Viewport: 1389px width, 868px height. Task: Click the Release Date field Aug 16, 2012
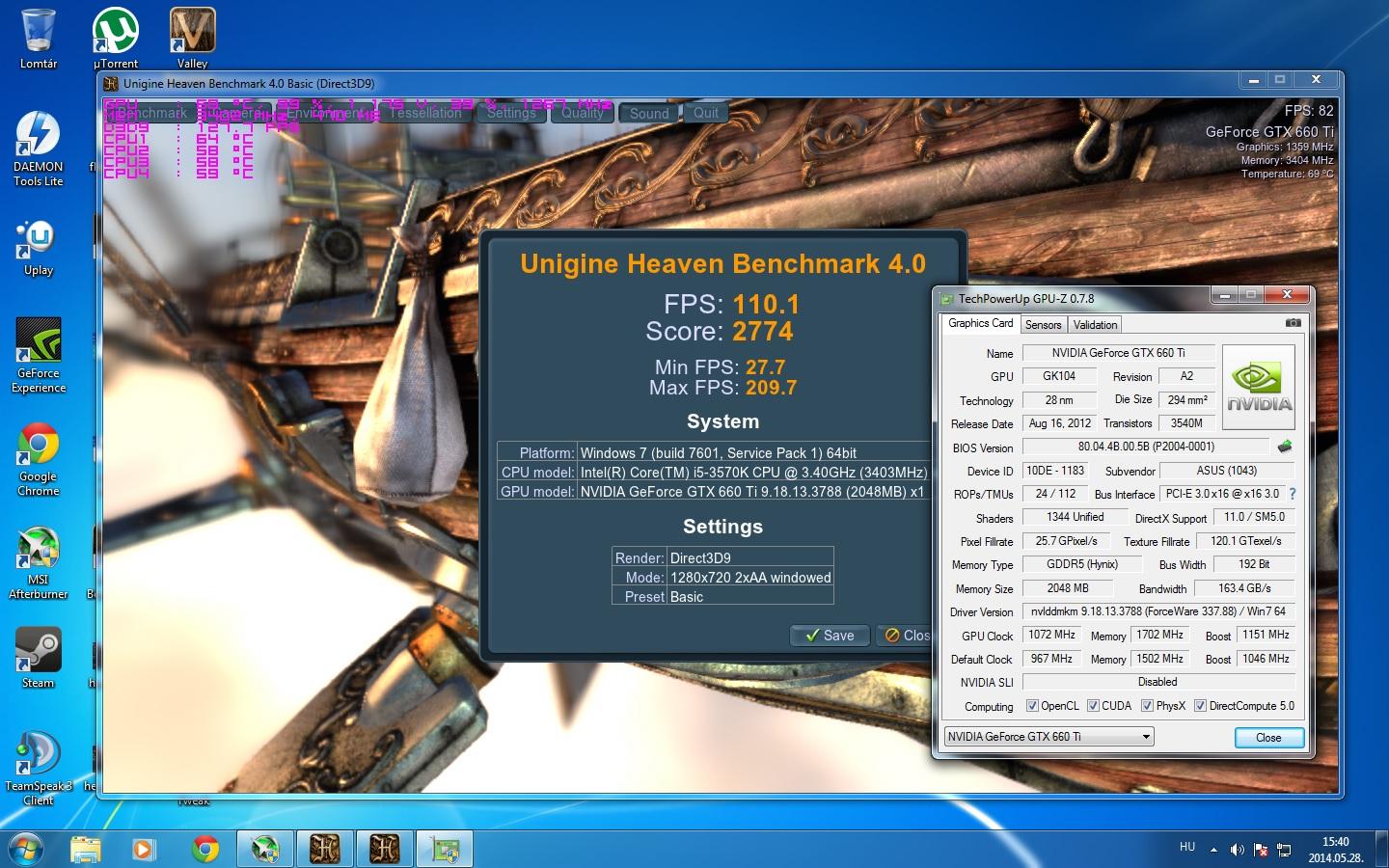[1059, 423]
